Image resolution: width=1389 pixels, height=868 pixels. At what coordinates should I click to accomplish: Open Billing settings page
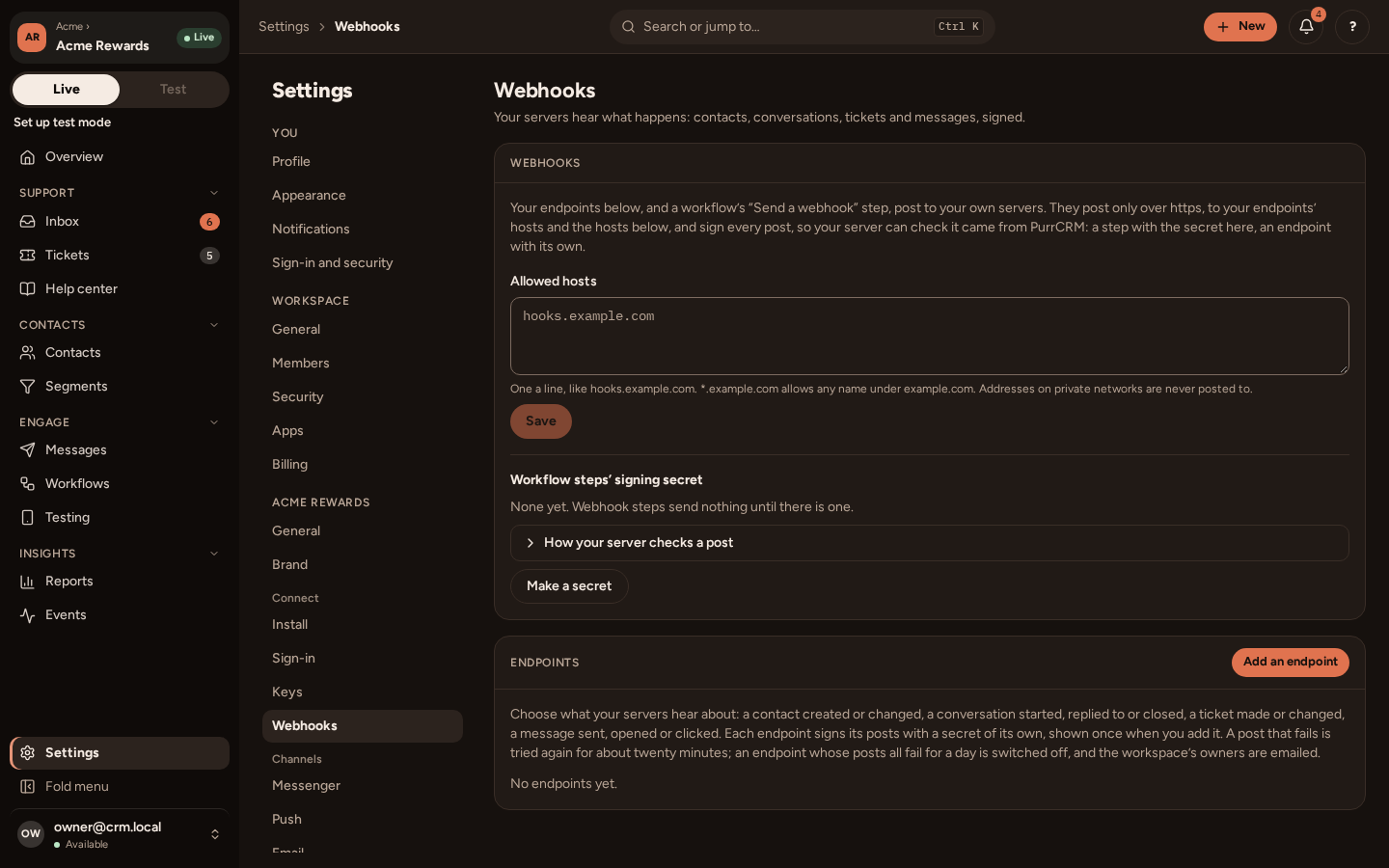363,465
